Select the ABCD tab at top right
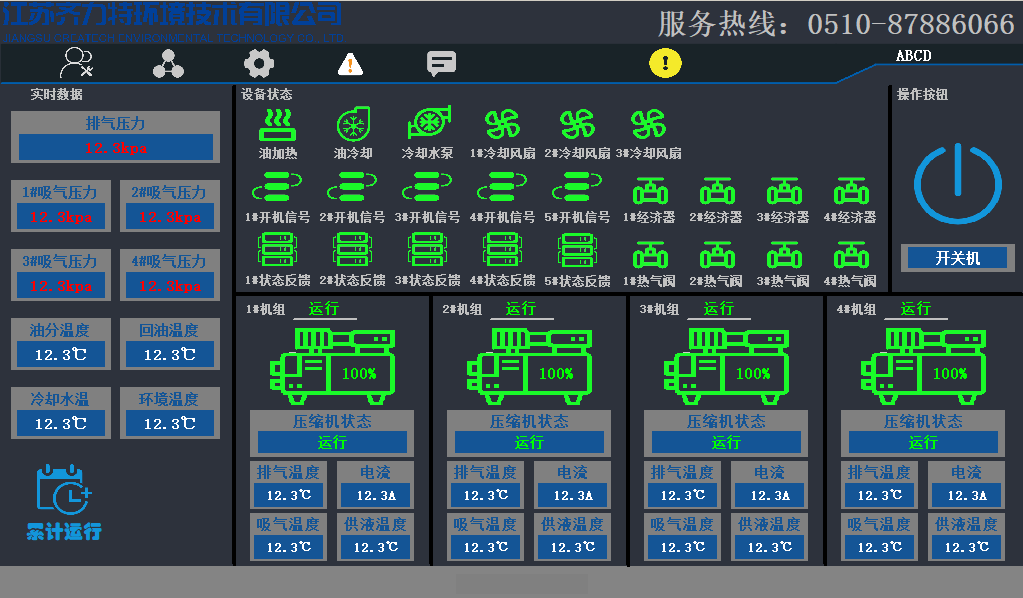The height and width of the screenshot is (598, 1023). coord(913,56)
